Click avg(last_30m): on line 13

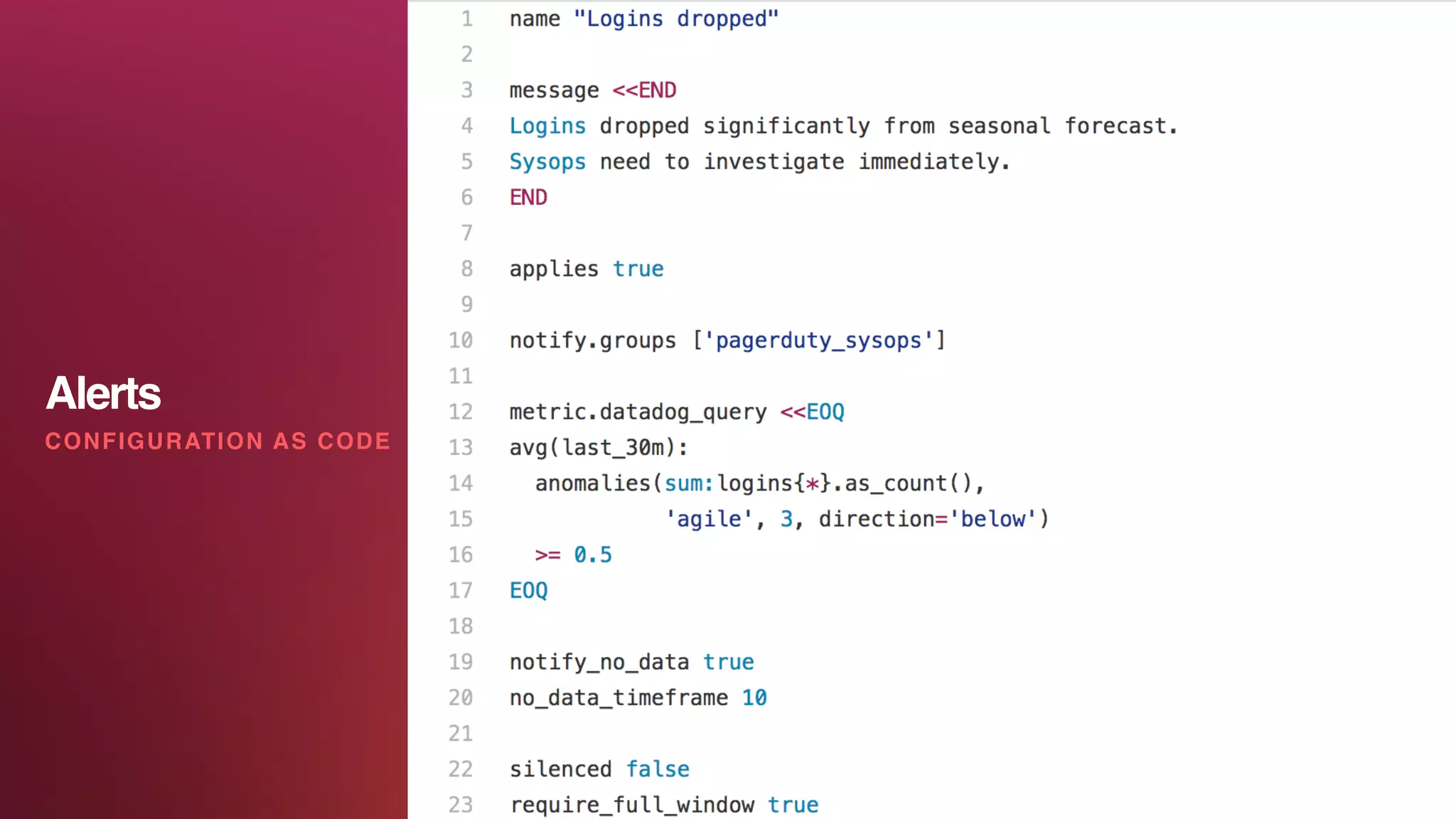(599, 448)
